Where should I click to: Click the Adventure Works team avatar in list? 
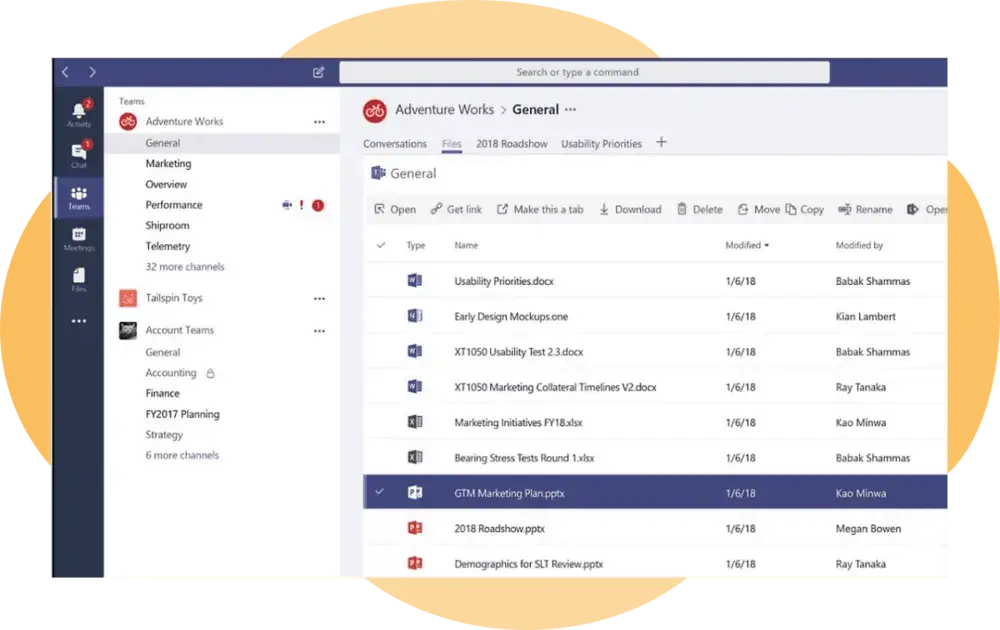click(x=128, y=121)
